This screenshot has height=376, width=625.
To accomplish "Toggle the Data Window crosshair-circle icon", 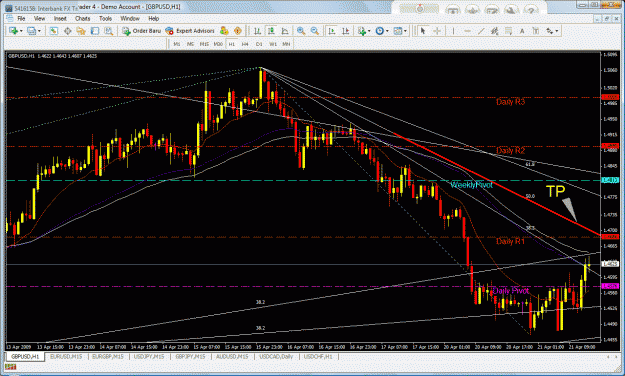I will (67, 31).
